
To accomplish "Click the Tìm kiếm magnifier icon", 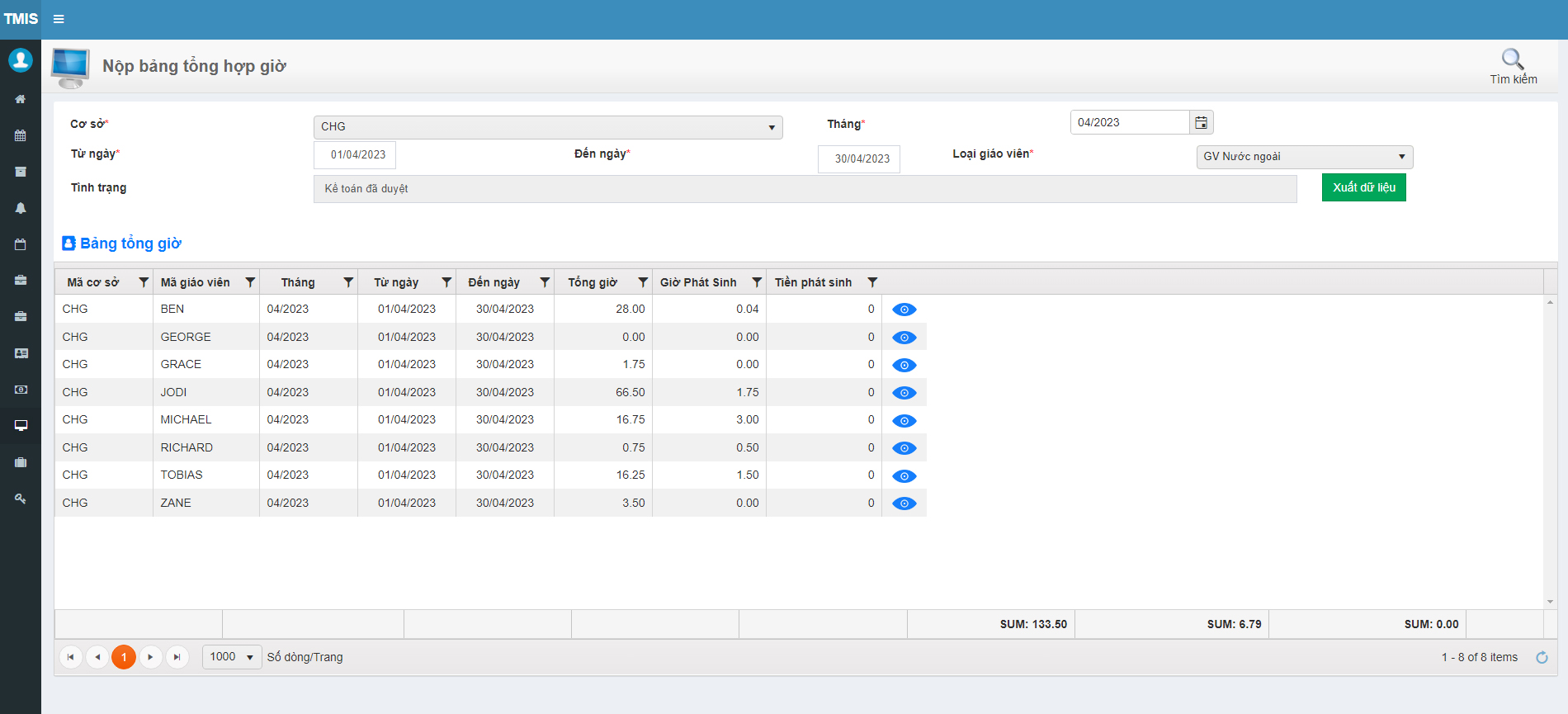I will (1513, 59).
